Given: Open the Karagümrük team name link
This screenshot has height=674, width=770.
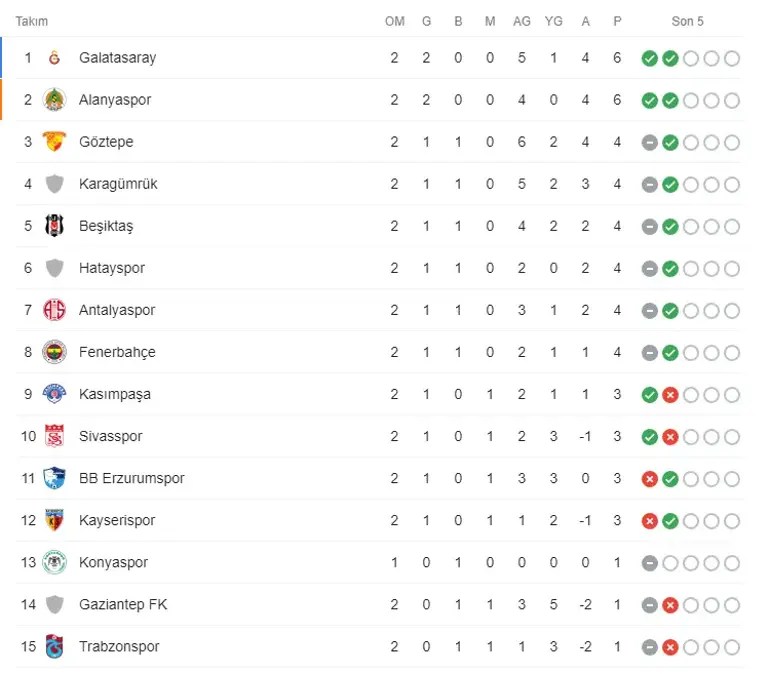Looking at the screenshot, I should 118,184.
